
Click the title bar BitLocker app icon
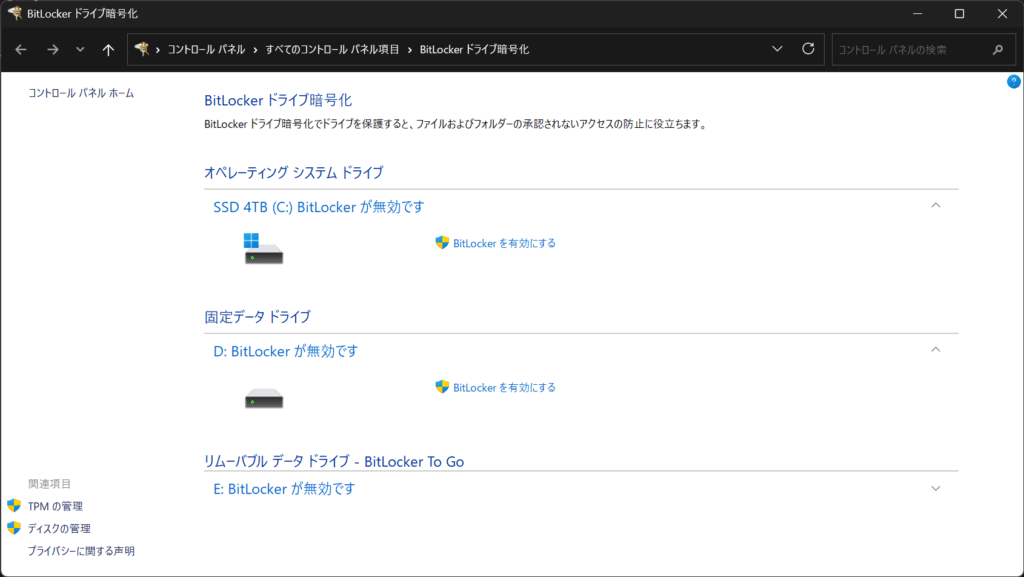(14, 13)
